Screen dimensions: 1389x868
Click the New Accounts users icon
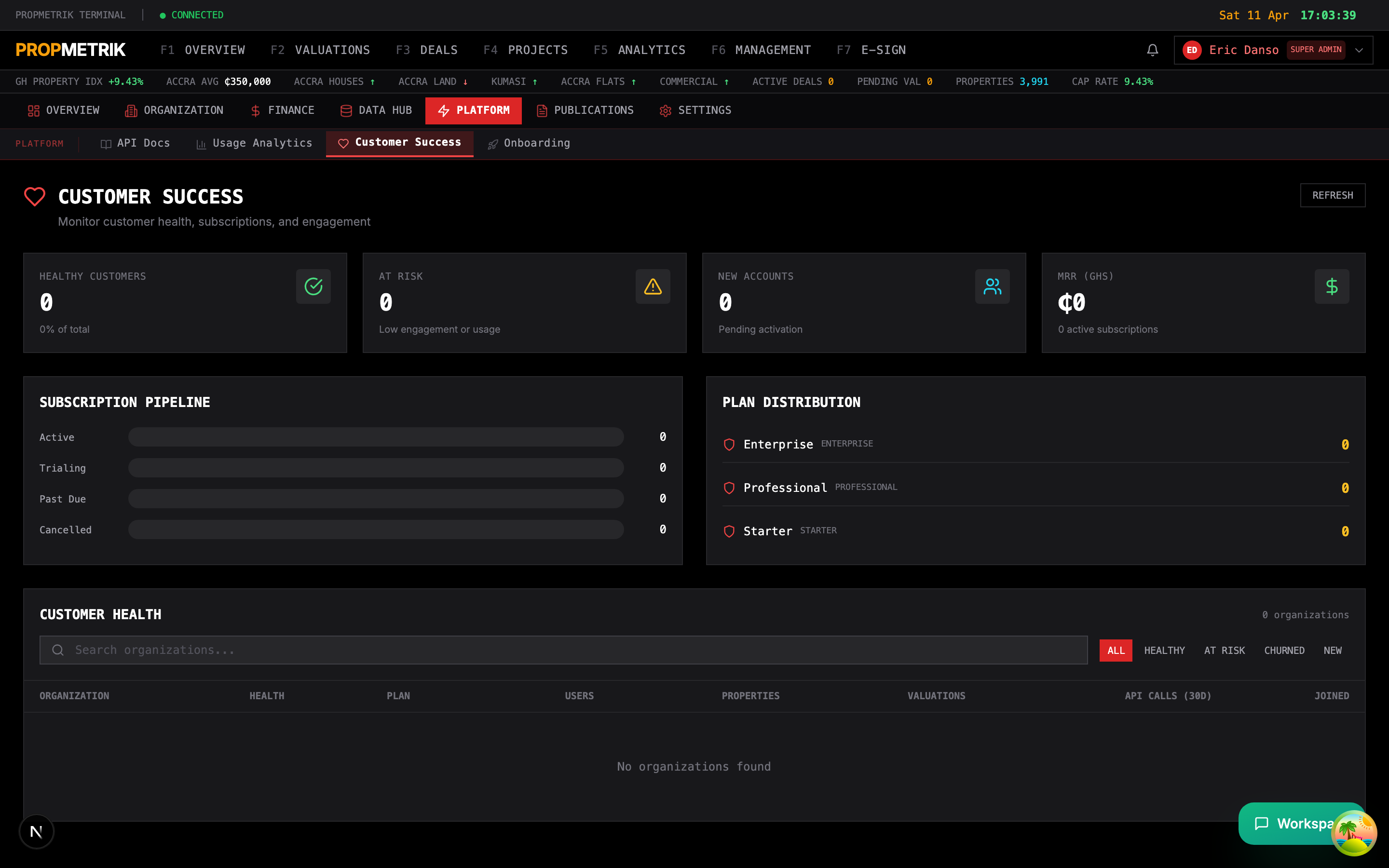click(992, 286)
